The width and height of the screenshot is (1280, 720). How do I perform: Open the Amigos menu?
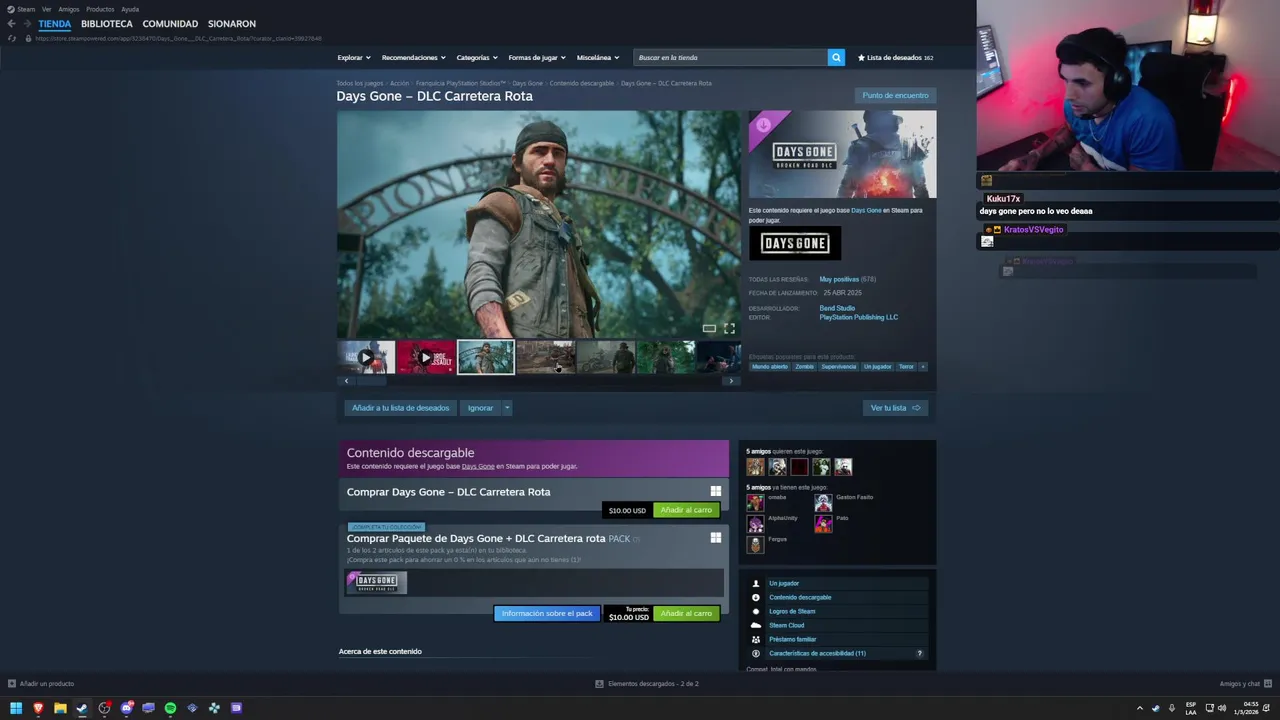(x=69, y=9)
